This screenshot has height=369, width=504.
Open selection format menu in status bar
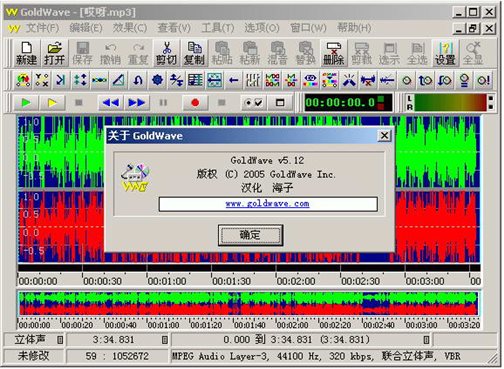coord(426,340)
